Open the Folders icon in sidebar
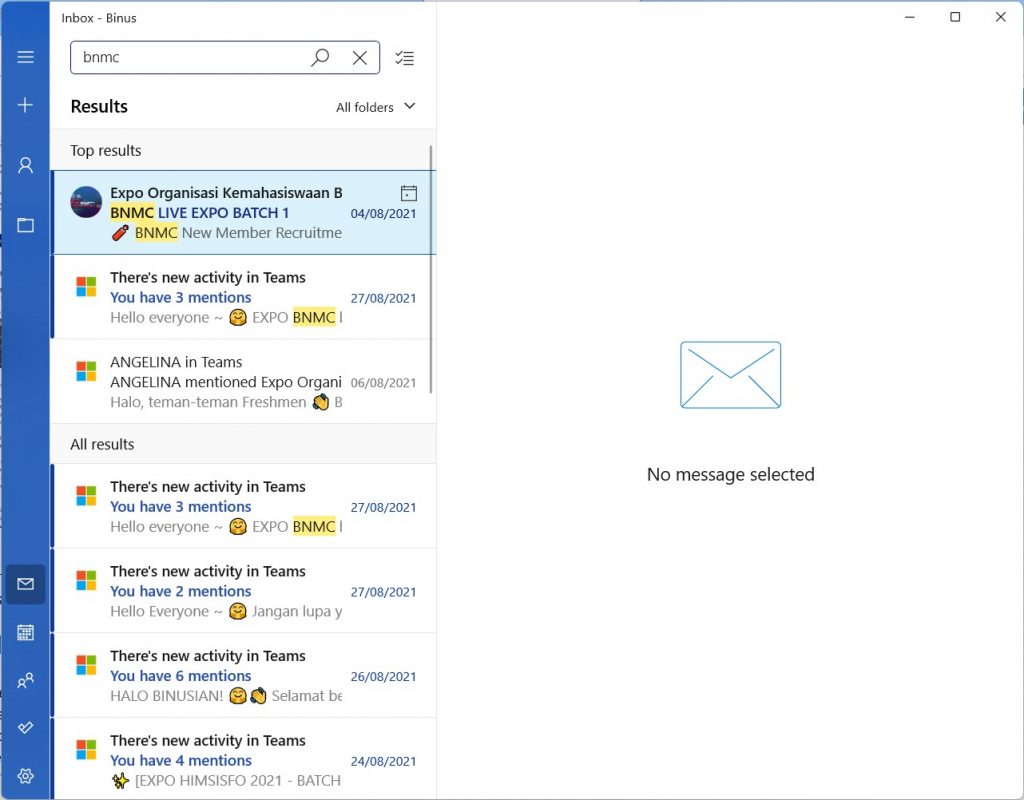This screenshot has height=800, width=1024. click(26, 225)
